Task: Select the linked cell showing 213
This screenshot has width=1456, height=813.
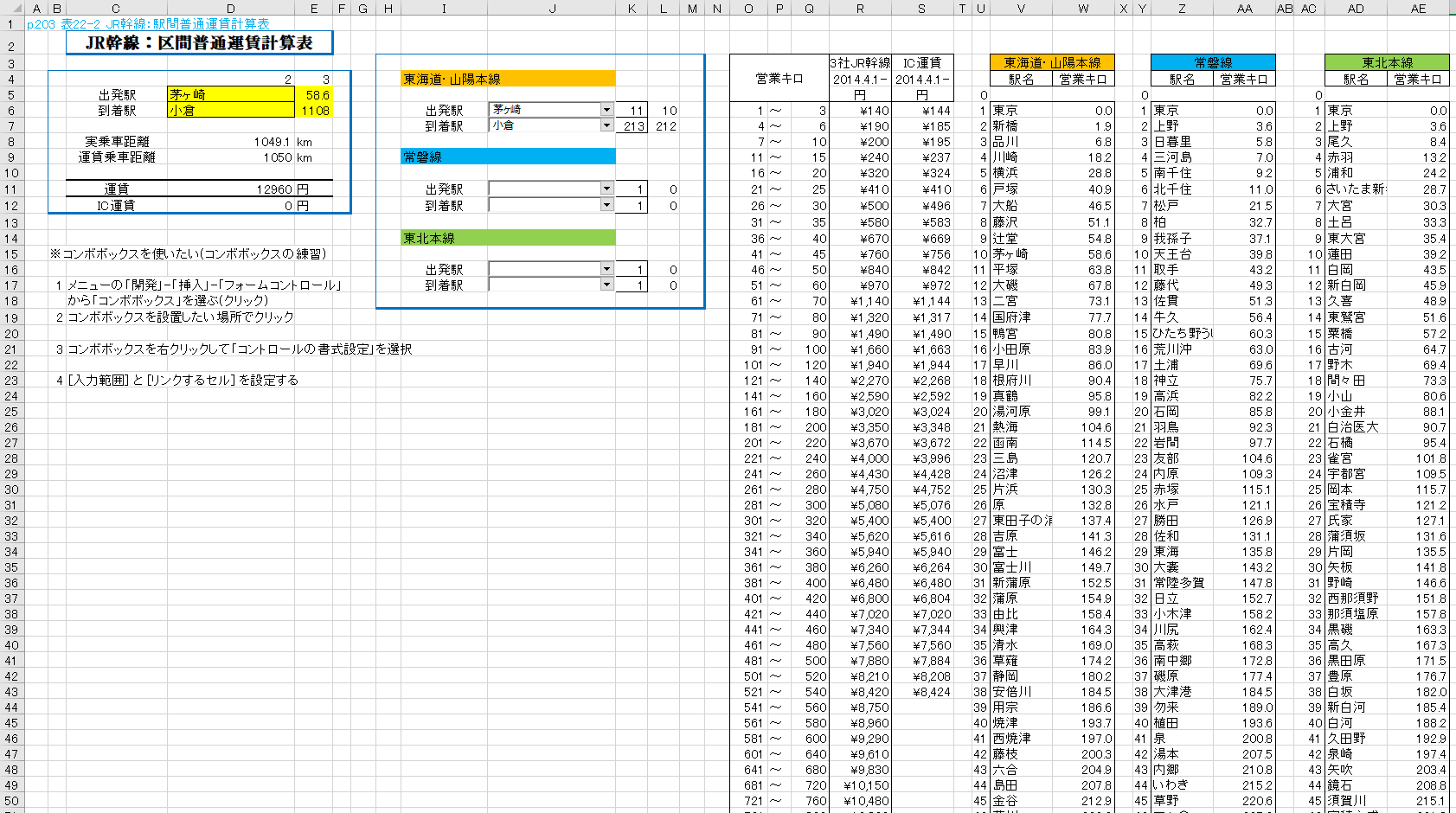Action: (x=632, y=126)
